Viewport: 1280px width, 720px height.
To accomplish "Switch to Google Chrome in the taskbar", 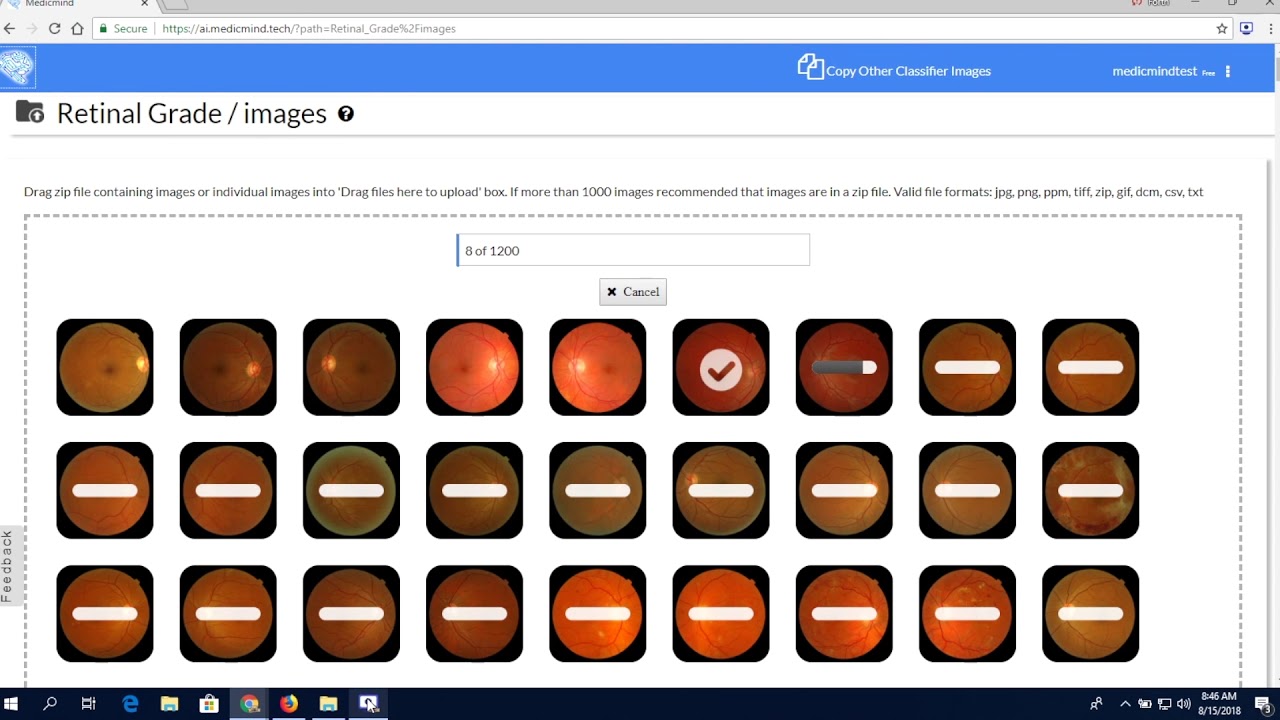I will pyautogui.click(x=249, y=704).
